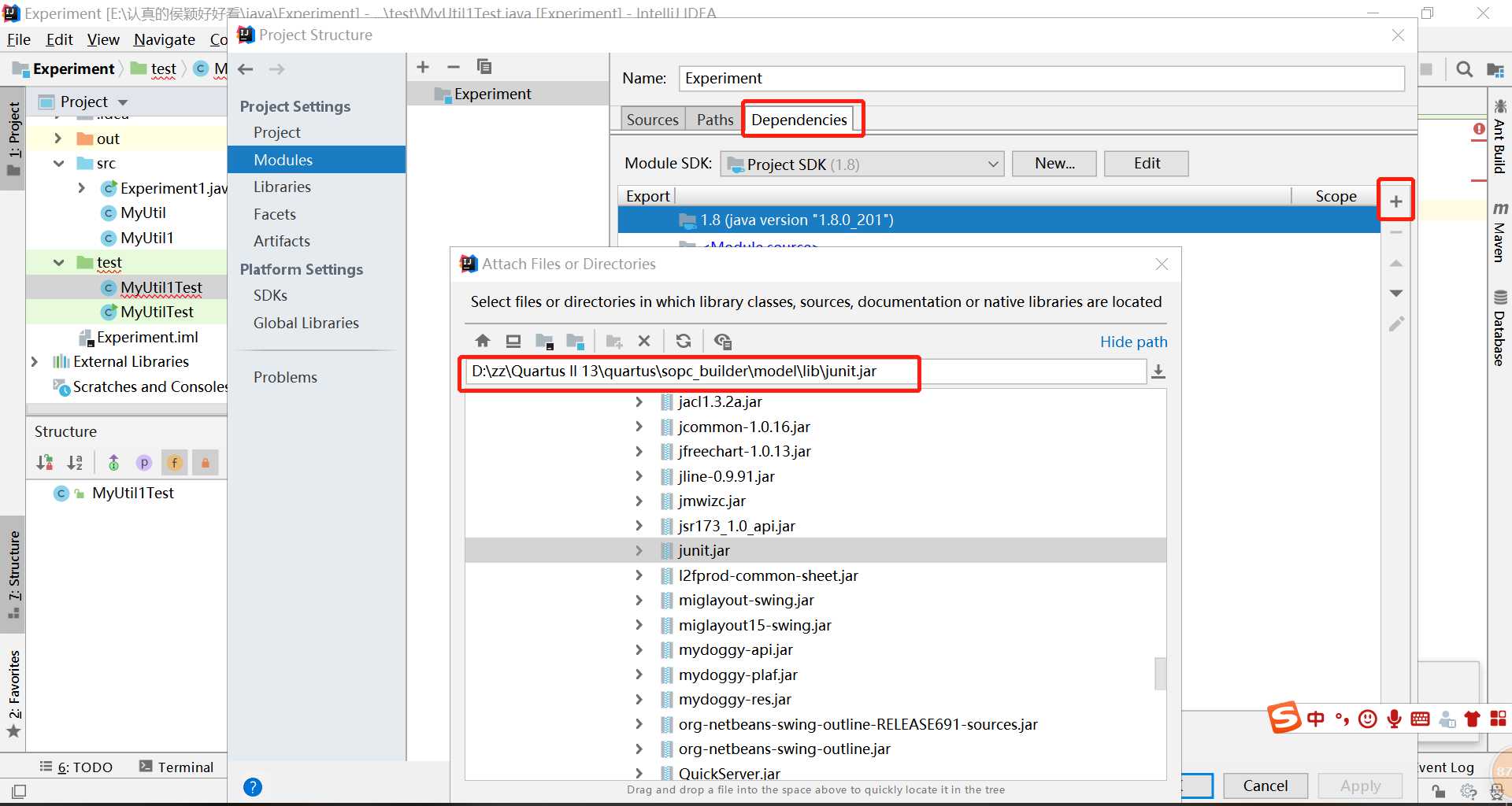Click the Search Everywhere magnifier icon
The width and height of the screenshot is (1512, 806).
(1464, 69)
